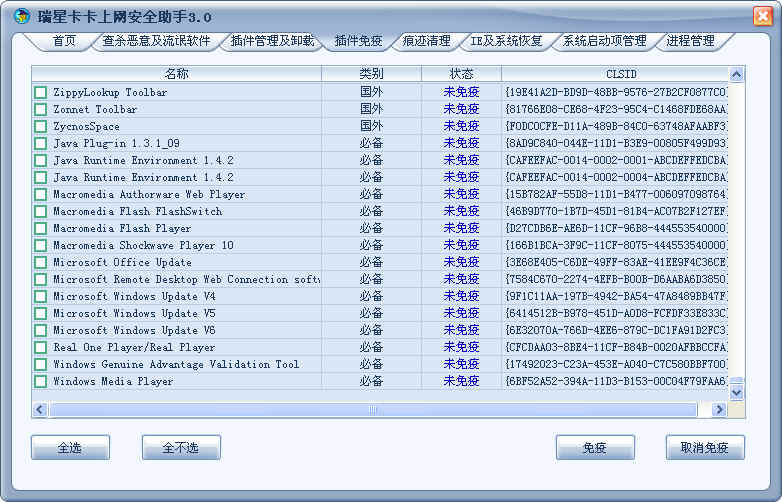Enable the ZycnosSpace checkbox
The image size is (782, 502).
[x=41, y=126]
